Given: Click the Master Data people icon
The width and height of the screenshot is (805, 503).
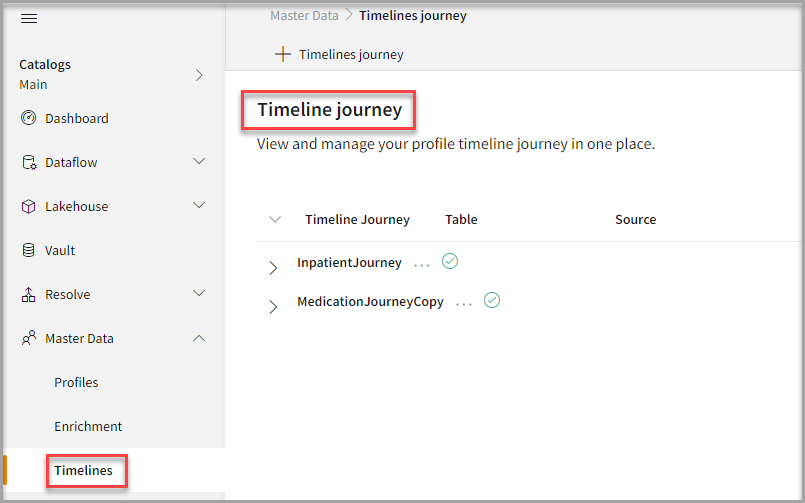Looking at the screenshot, I should [29, 338].
